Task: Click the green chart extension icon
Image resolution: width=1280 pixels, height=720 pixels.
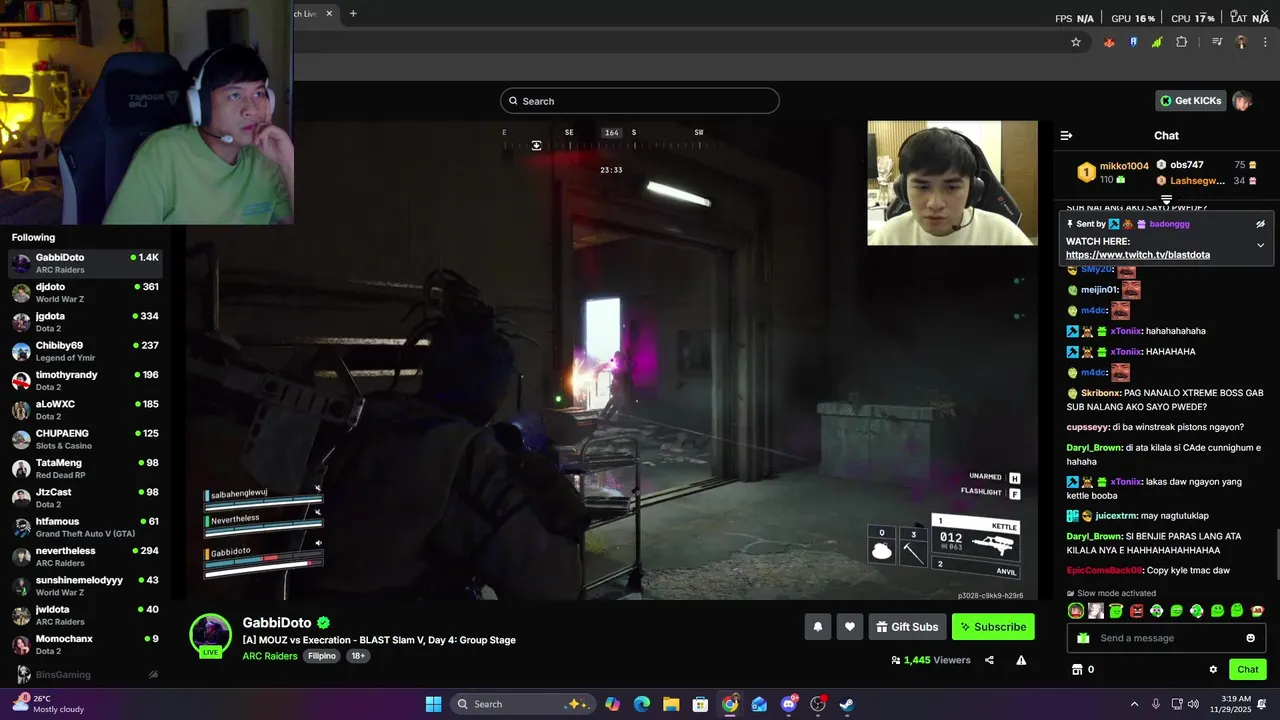Action: (1157, 42)
